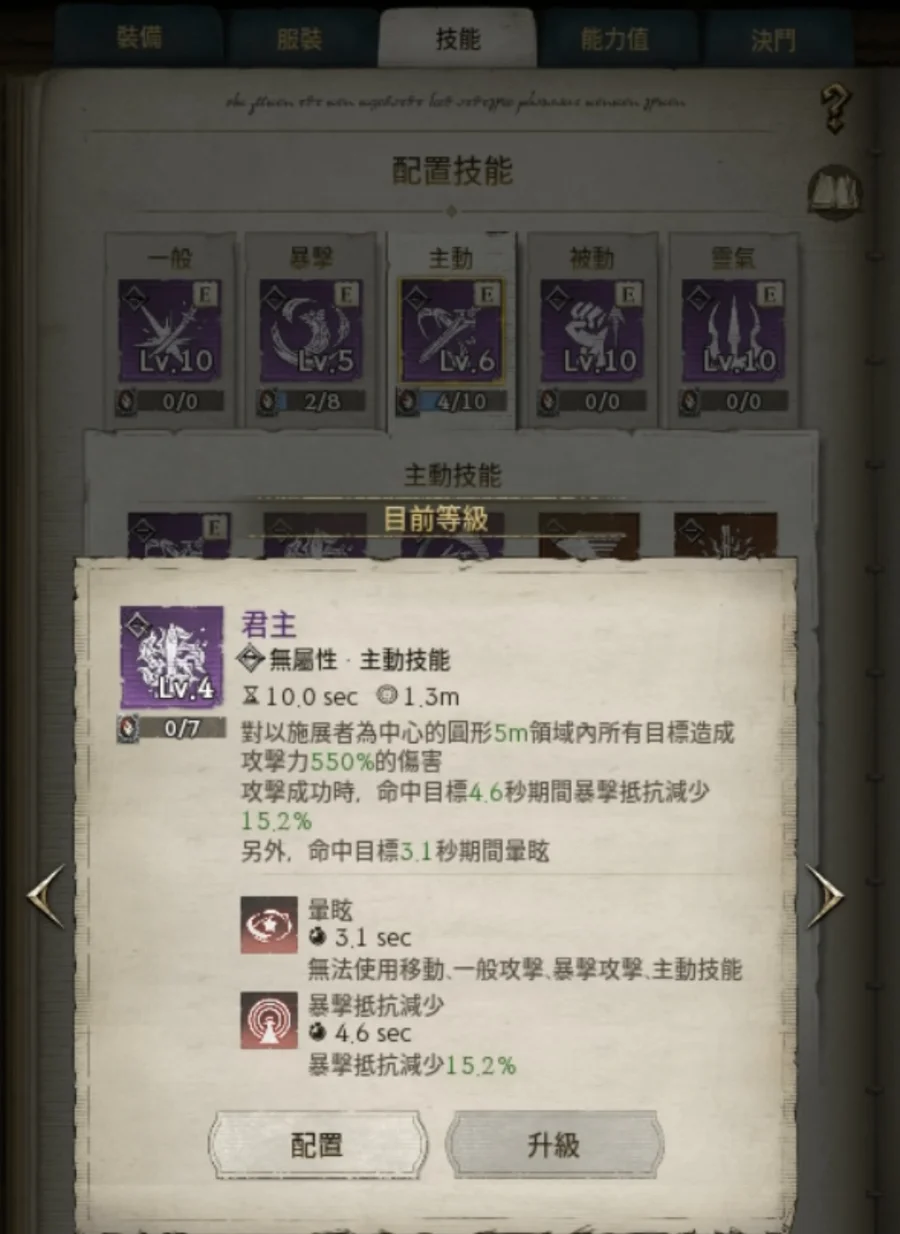This screenshot has width=900, height=1234.
Task: Go to next skill with right arrow
Action: (x=827, y=896)
